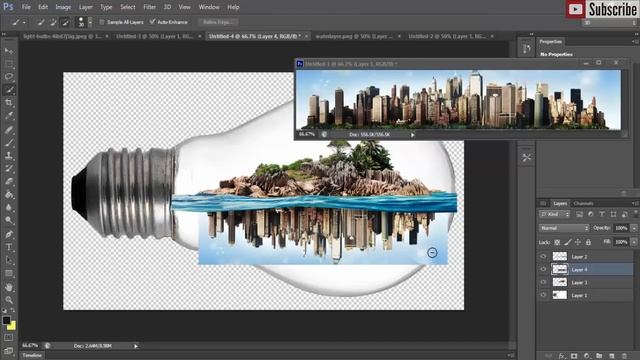Select the Zoom tool
Image resolution: width=640 pixels, height=360 pixels.
(9, 300)
